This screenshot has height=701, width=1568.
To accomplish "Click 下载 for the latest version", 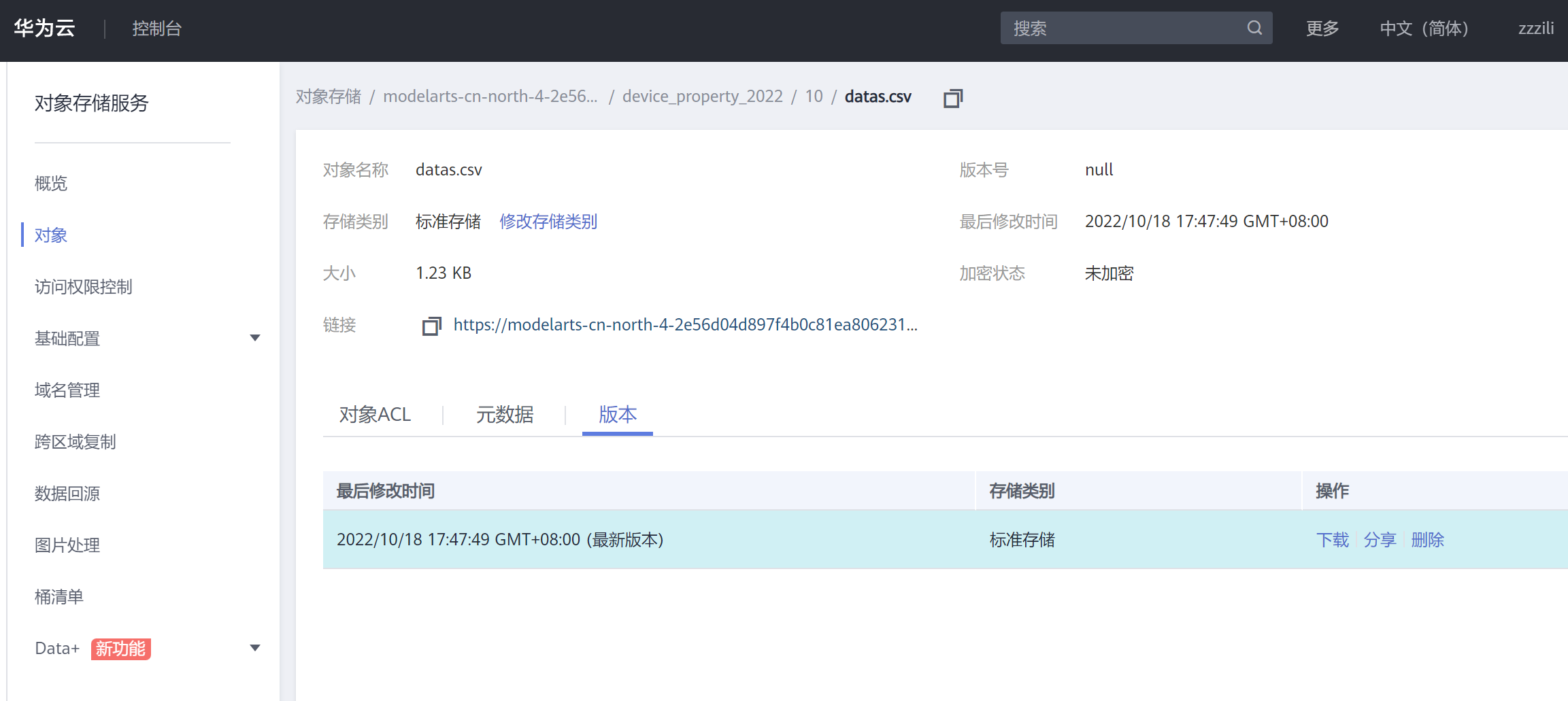I will tap(1333, 540).
